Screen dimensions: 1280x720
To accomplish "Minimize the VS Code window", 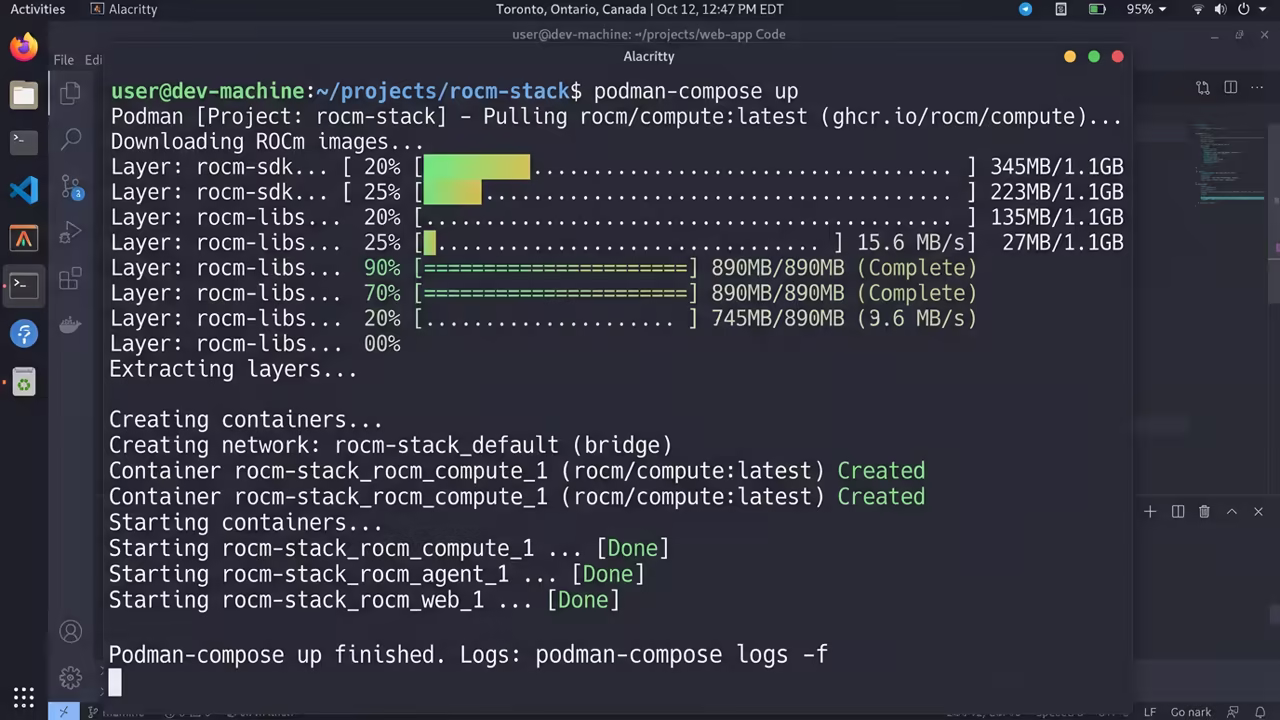I will click(x=1214, y=35).
